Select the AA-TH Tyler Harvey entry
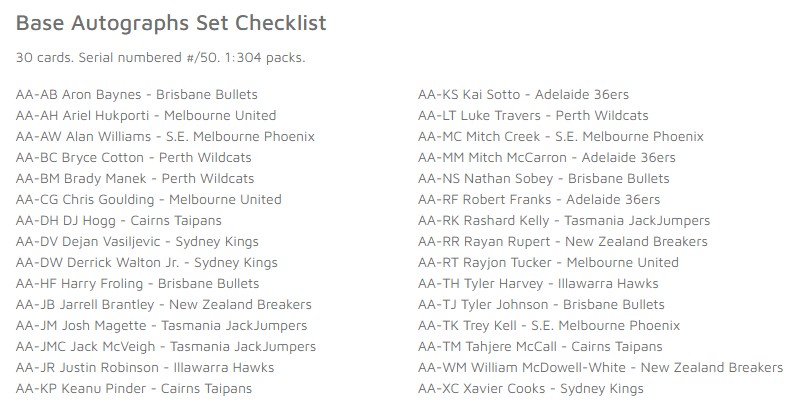 (x=539, y=283)
